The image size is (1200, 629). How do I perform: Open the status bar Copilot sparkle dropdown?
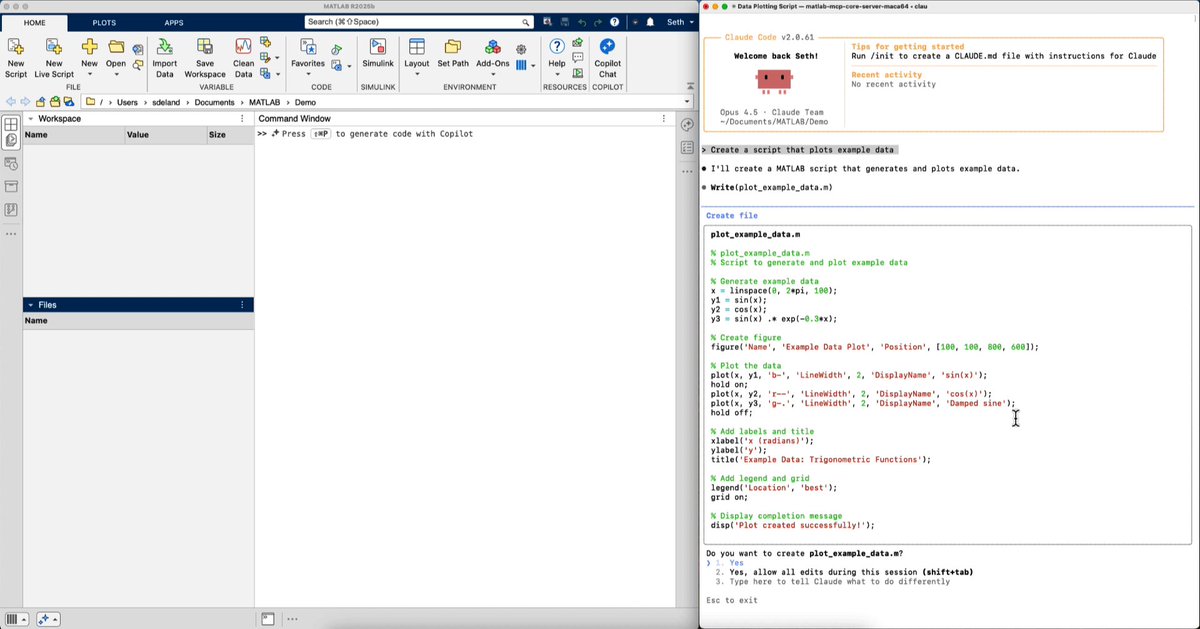tap(48, 619)
